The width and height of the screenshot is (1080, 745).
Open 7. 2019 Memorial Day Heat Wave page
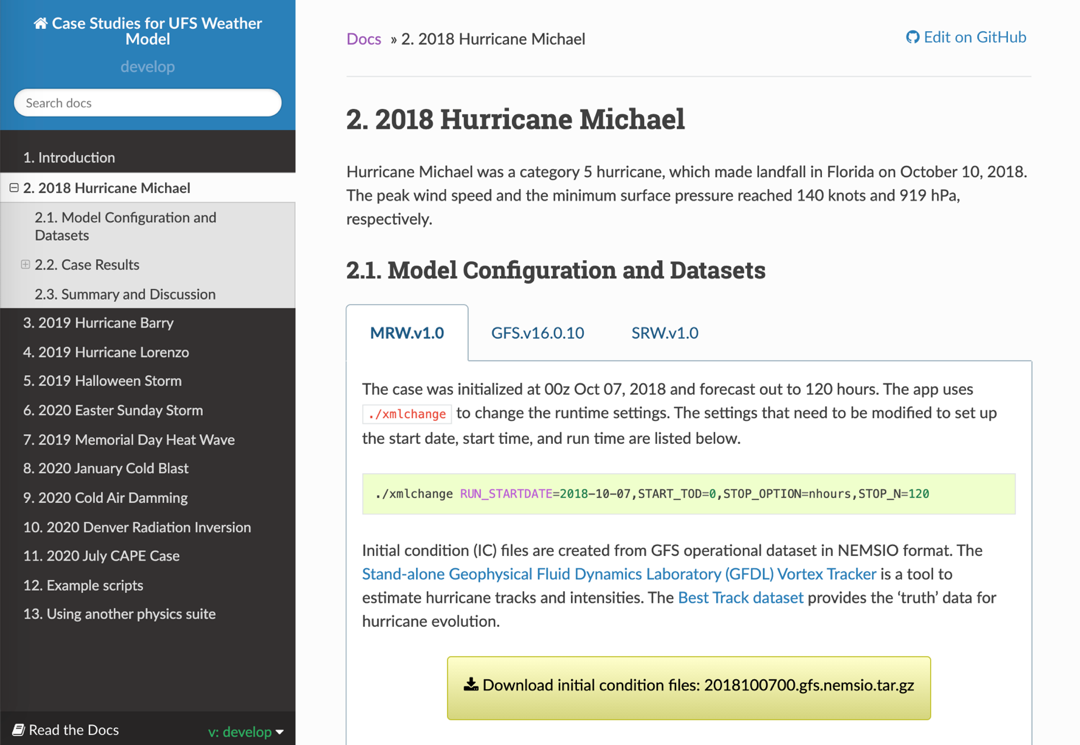click(x=147, y=439)
